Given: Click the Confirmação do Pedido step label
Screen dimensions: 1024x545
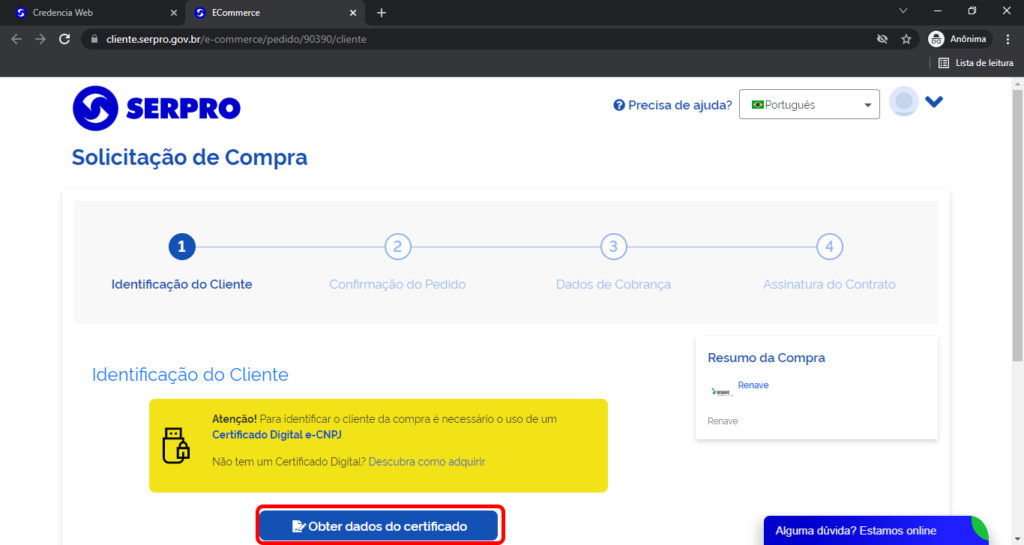Looking at the screenshot, I should [x=398, y=285].
